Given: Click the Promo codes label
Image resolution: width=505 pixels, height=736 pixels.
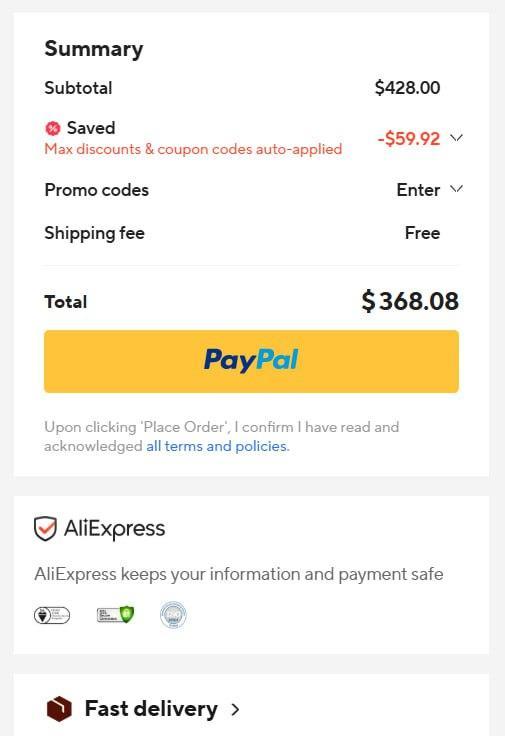Looking at the screenshot, I should click(x=97, y=190).
